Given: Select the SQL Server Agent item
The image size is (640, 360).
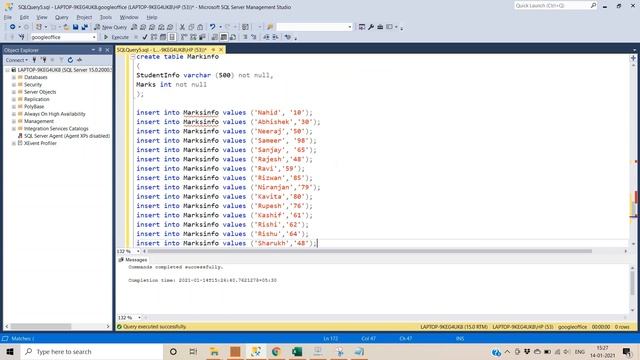Looking at the screenshot, I should point(67,136).
